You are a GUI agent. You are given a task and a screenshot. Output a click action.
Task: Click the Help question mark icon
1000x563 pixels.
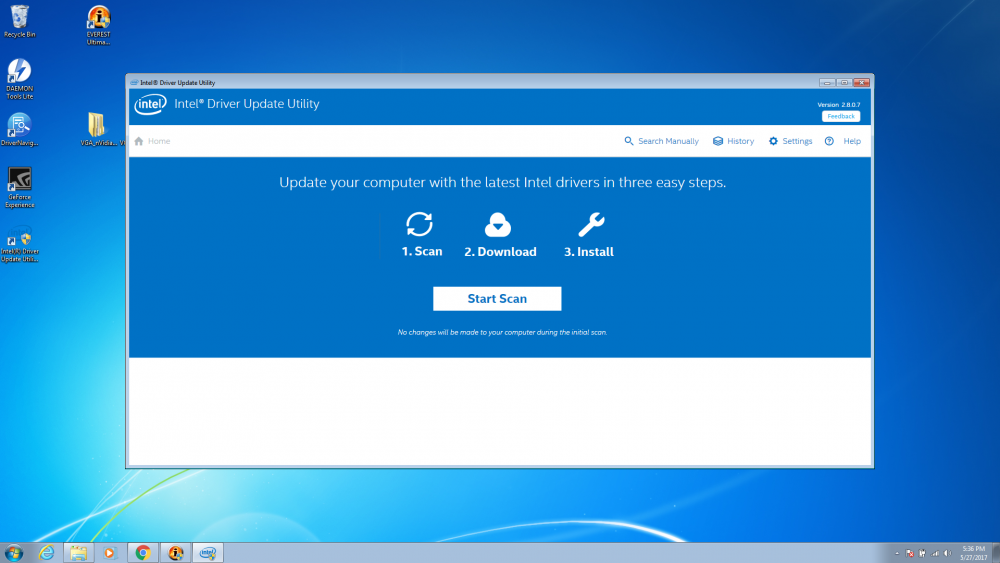[829, 141]
